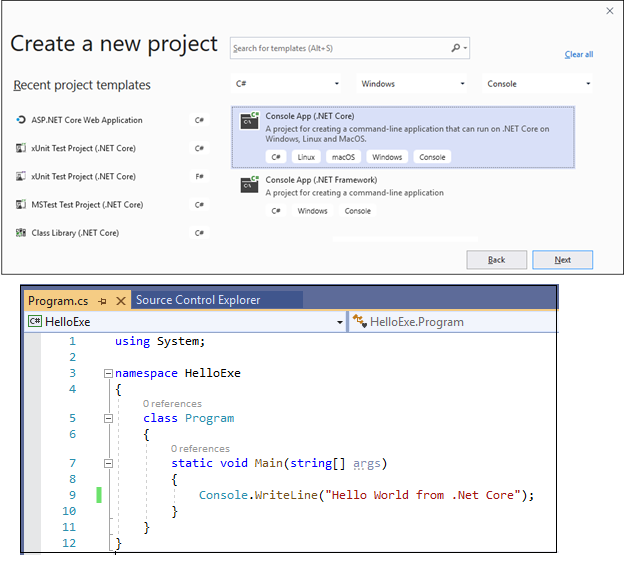The image size is (625, 568).
Task: Choose ASP.NET Core Web Application recent template
Action: pos(112,120)
